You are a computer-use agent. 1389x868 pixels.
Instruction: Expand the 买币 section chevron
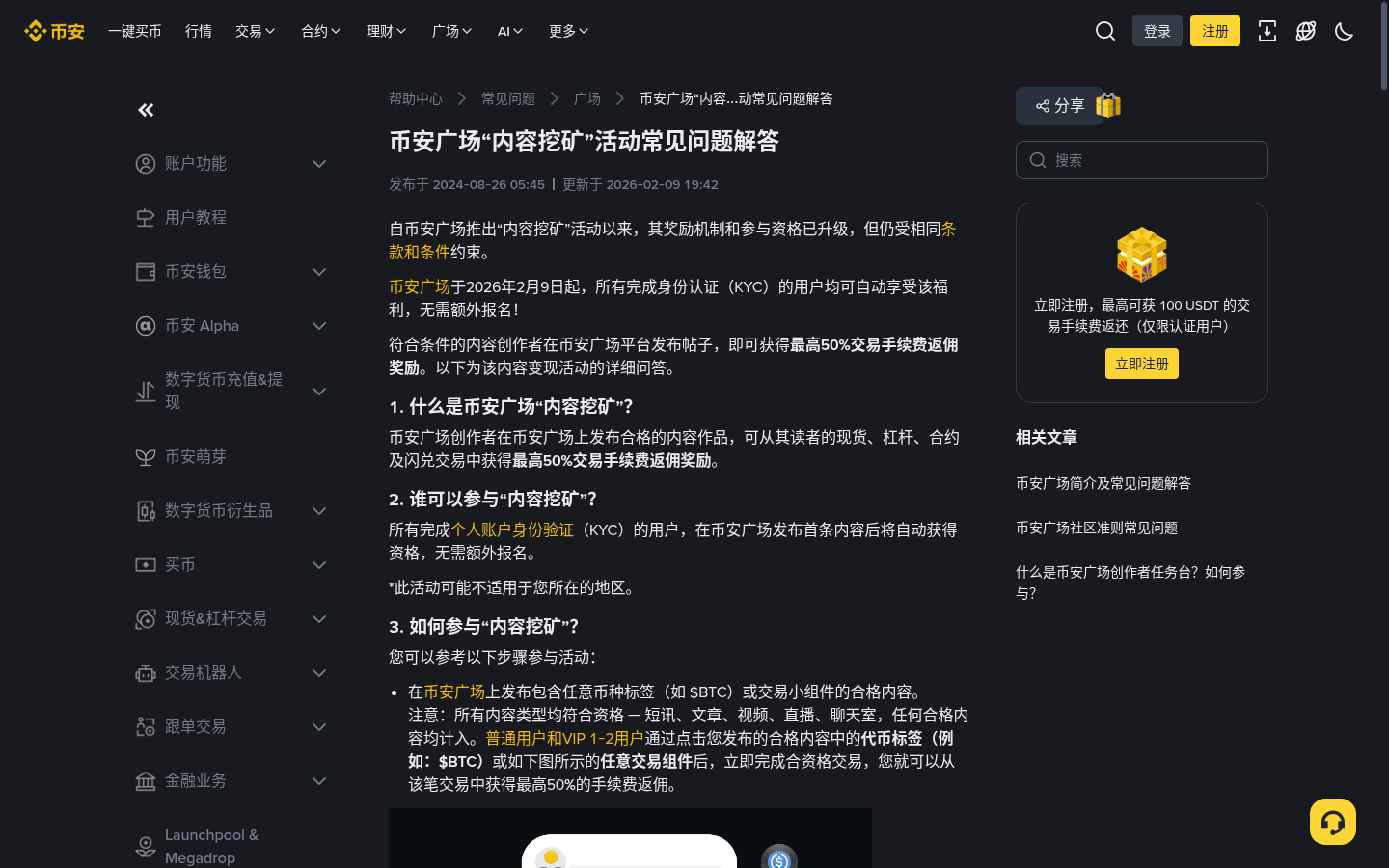pos(319,565)
